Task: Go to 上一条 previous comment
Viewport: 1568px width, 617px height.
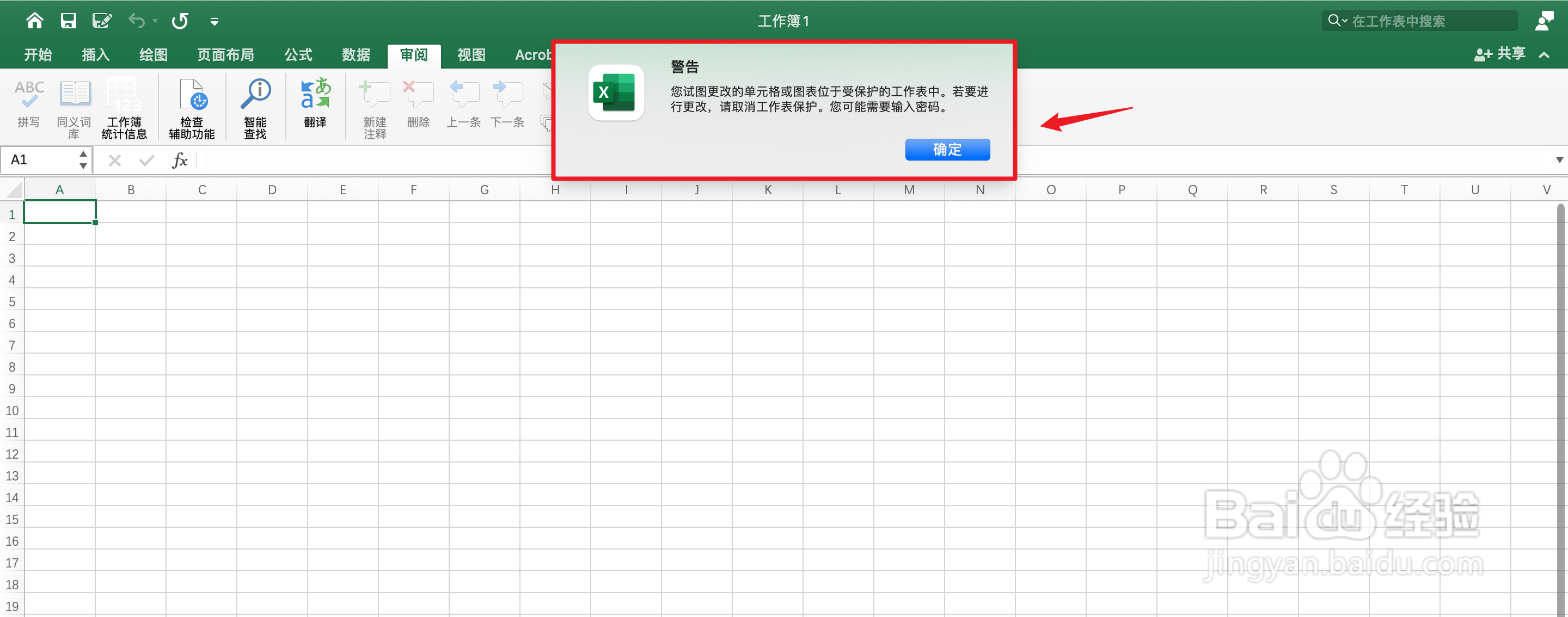Action: (x=464, y=104)
